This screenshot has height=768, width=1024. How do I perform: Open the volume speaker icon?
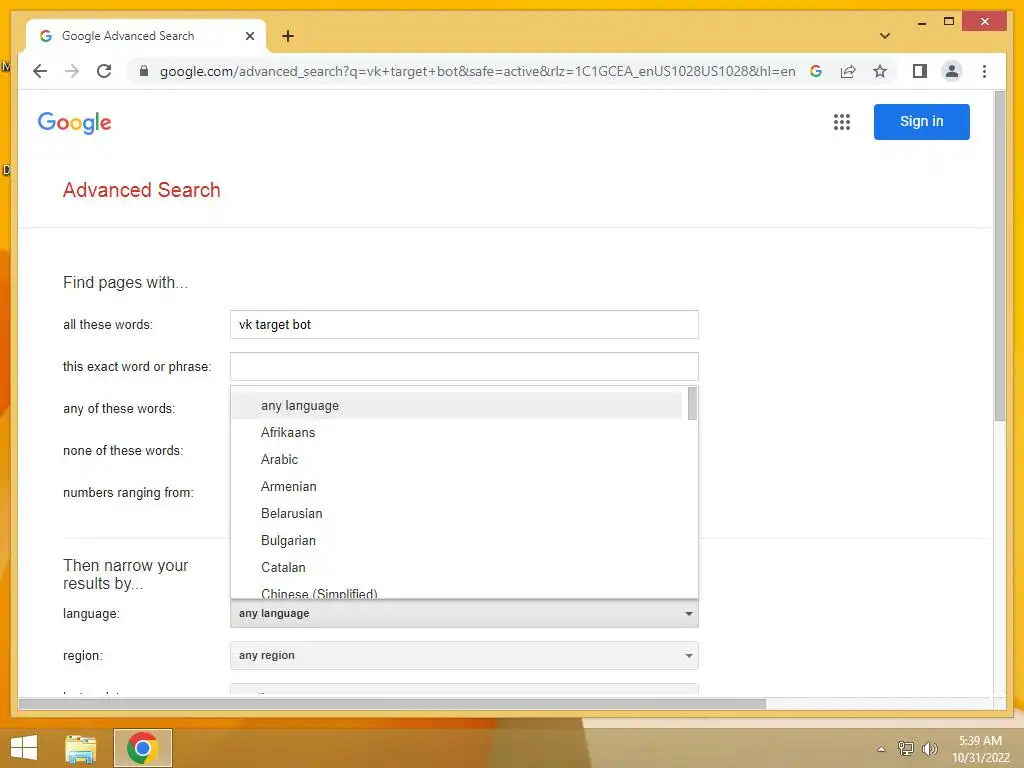coord(929,748)
